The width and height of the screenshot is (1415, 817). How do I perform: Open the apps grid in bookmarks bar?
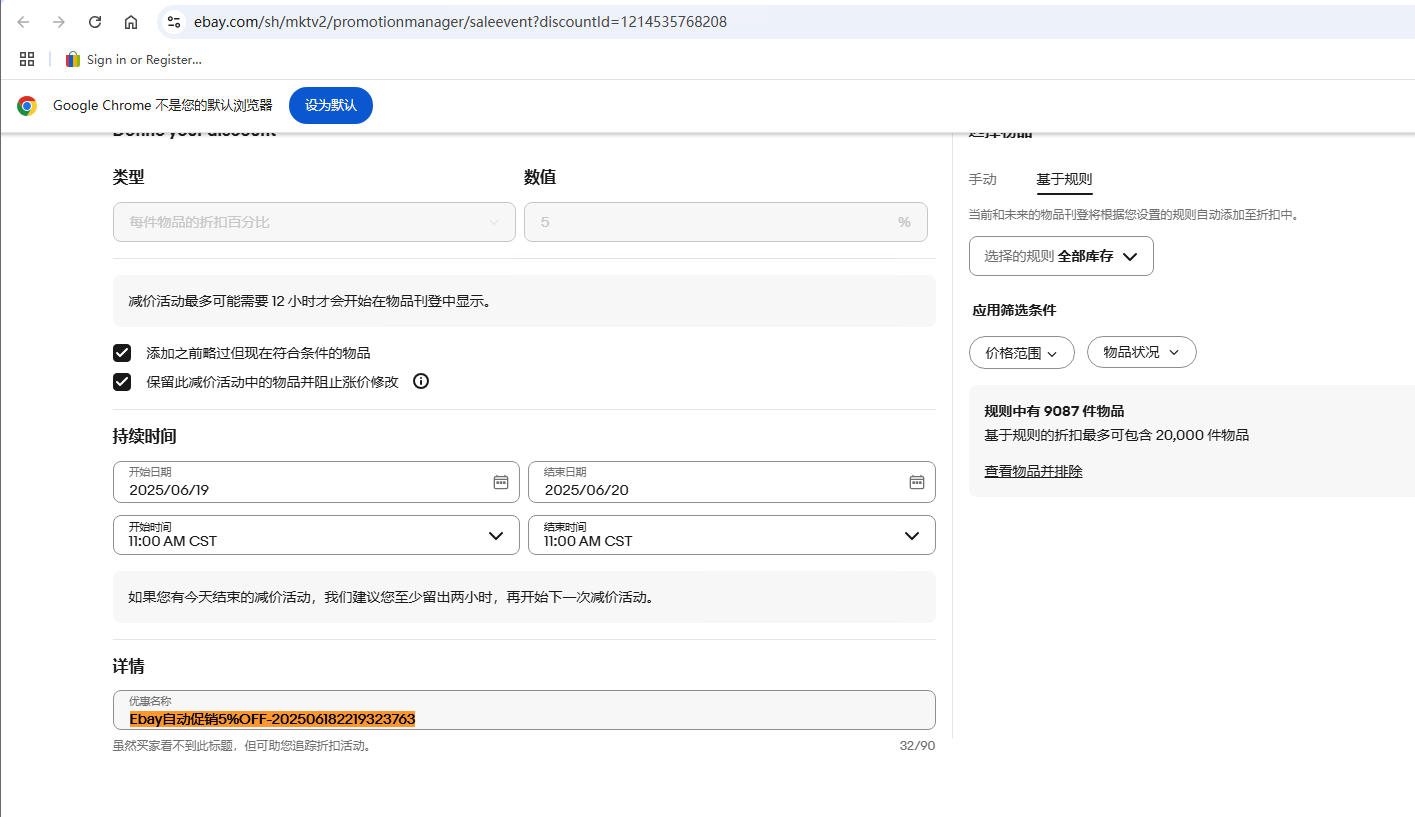(27, 59)
